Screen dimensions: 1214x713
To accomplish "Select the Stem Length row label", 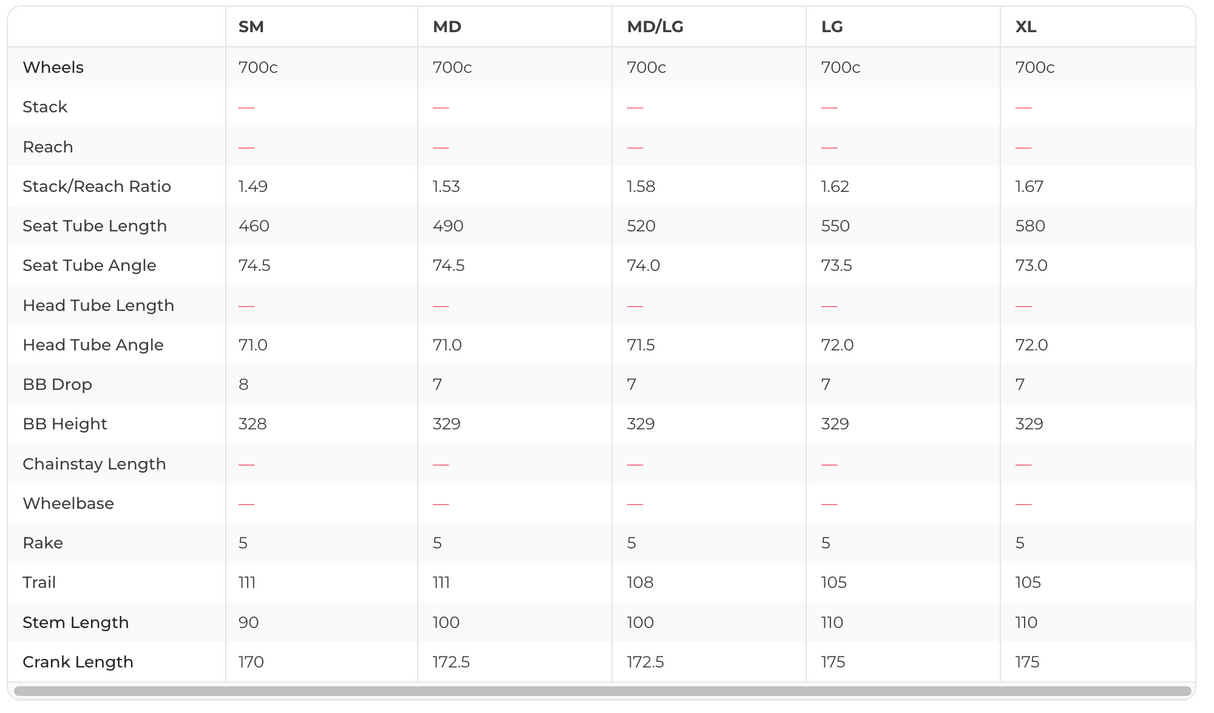I will click(x=76, y=622).
